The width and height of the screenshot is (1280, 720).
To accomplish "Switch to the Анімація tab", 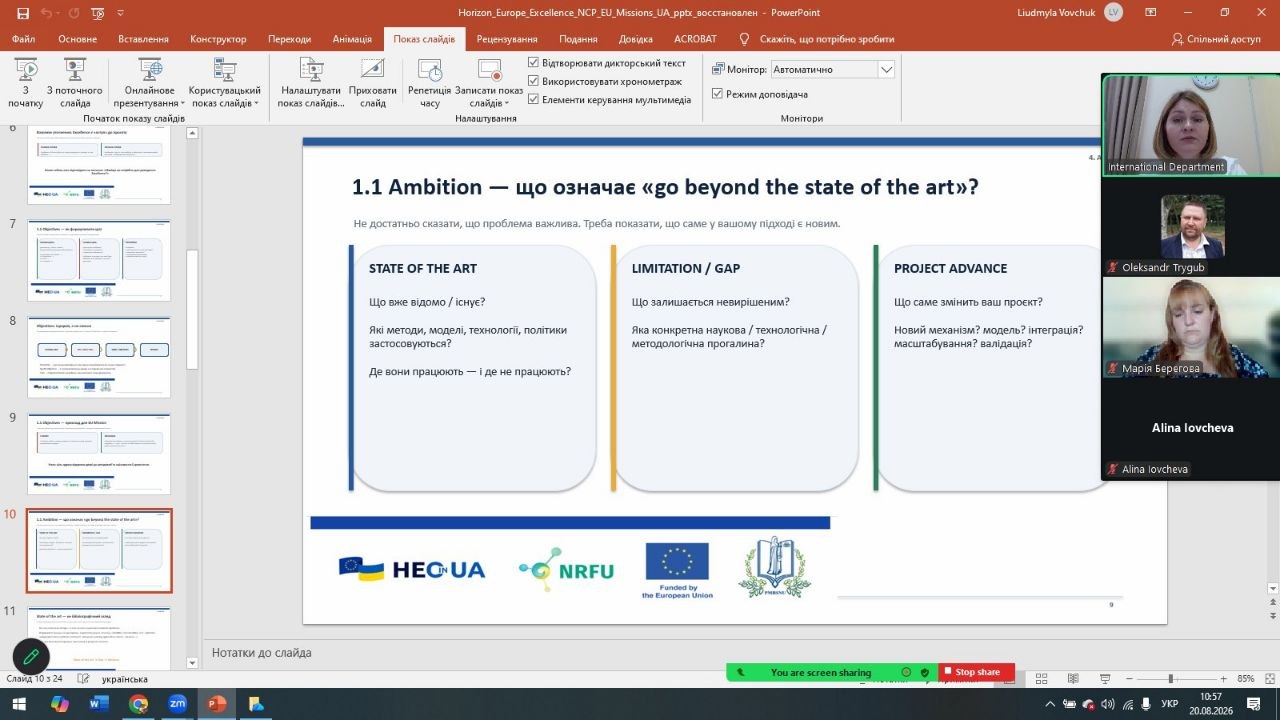I will click(352, 39).
